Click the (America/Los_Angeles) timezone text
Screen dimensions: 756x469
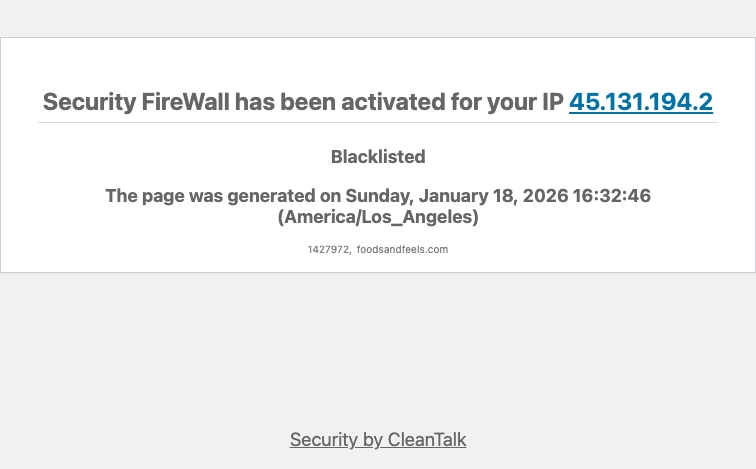378,217
